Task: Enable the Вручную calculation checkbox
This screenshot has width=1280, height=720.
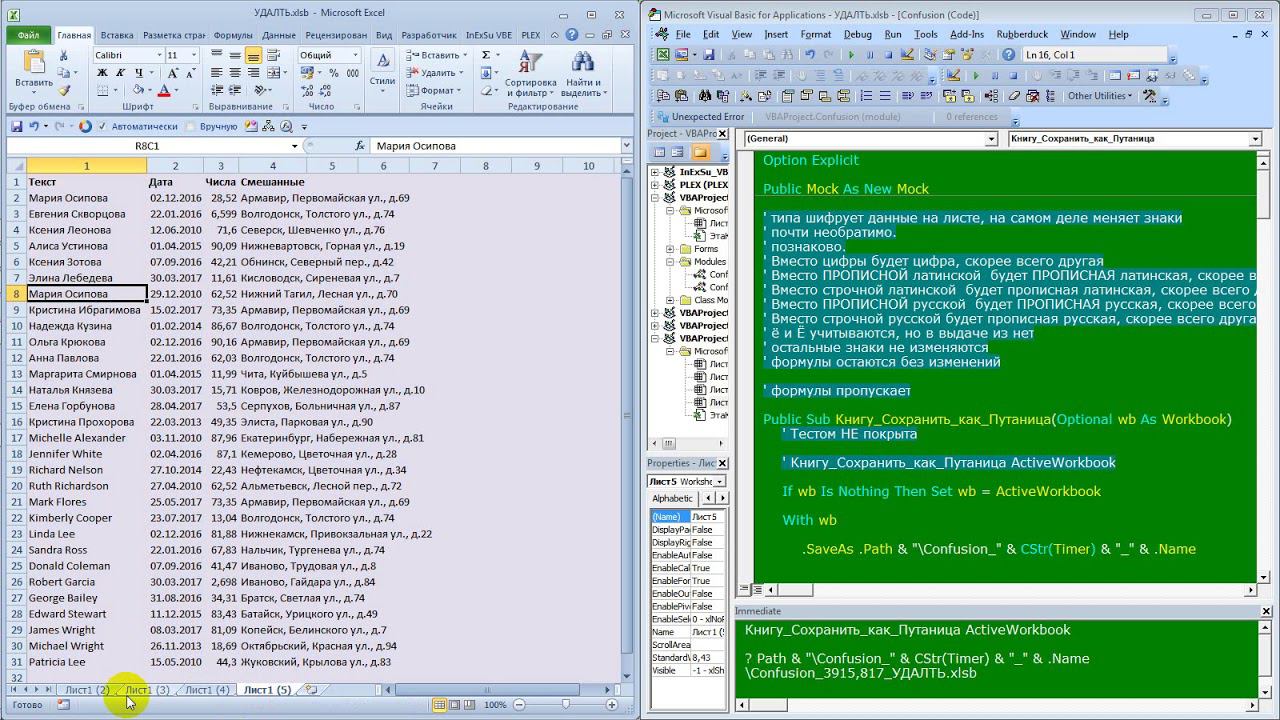Action: pos(190,127)
